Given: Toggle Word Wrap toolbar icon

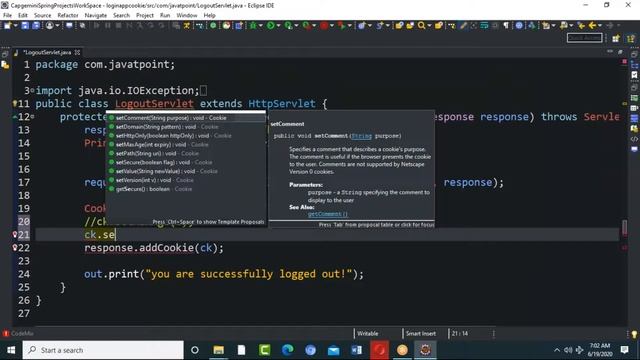Looking at the screenshot, I should click(x=484, y=25).
